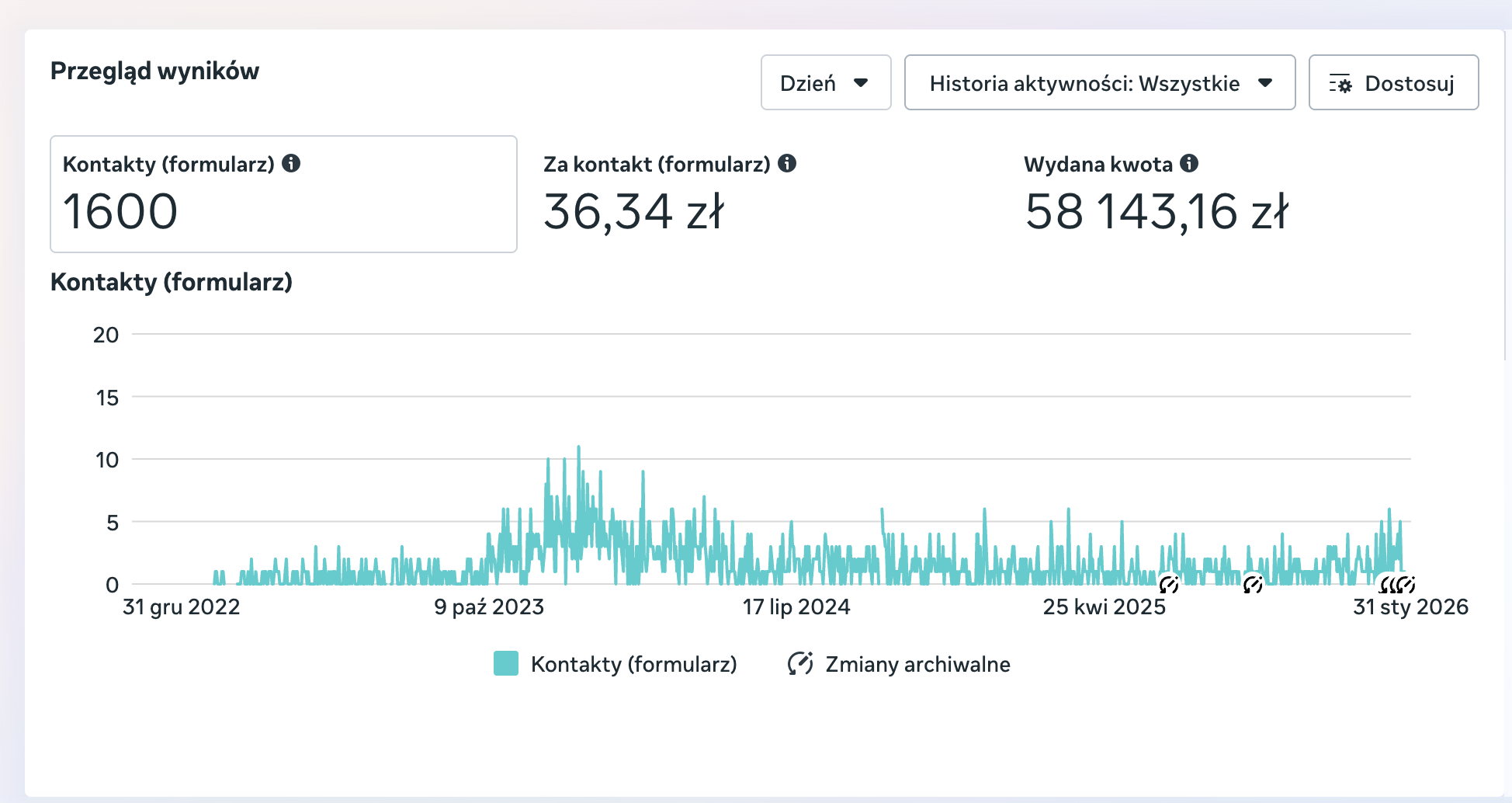Toggle Kontakty (formularz) series via legend label
1512x803 pixels.
633,664
